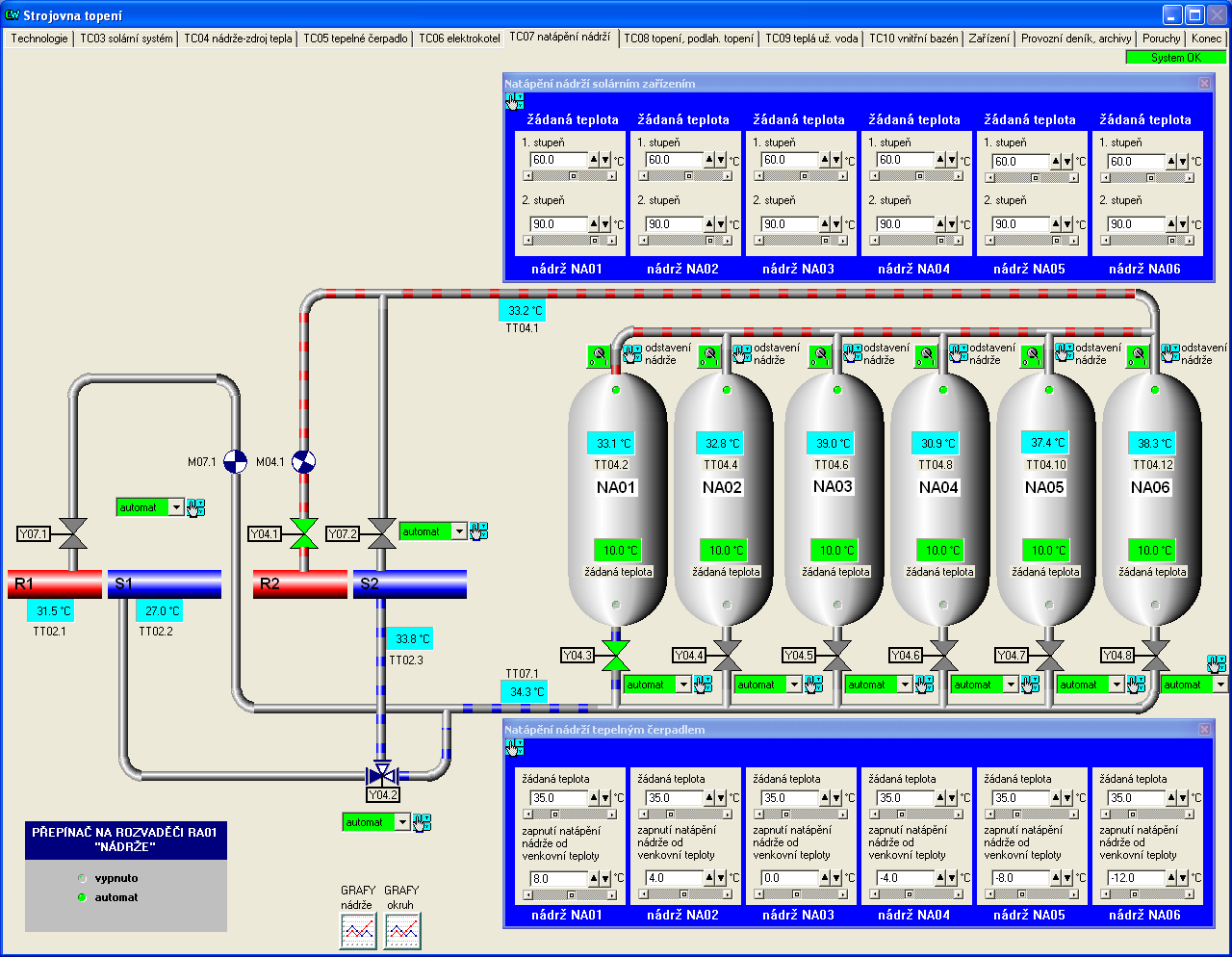Click the Y04.2 three-way valve symbol

click(x=382, y=774)
